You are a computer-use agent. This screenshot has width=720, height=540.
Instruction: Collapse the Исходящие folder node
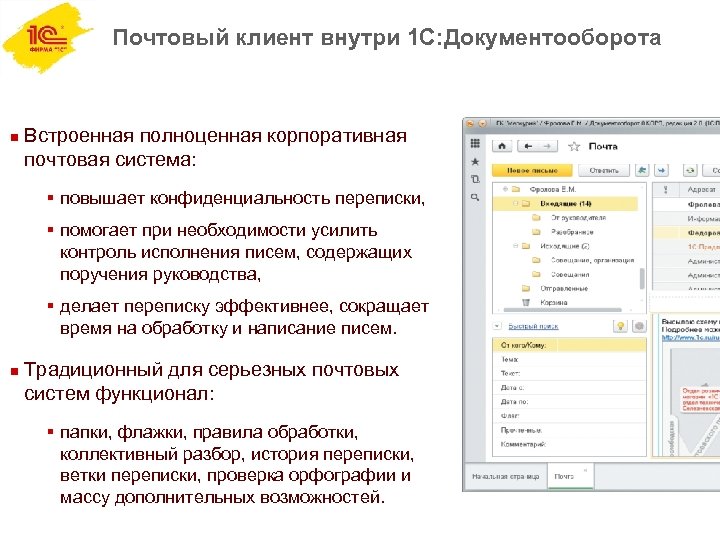pos(515,246)
